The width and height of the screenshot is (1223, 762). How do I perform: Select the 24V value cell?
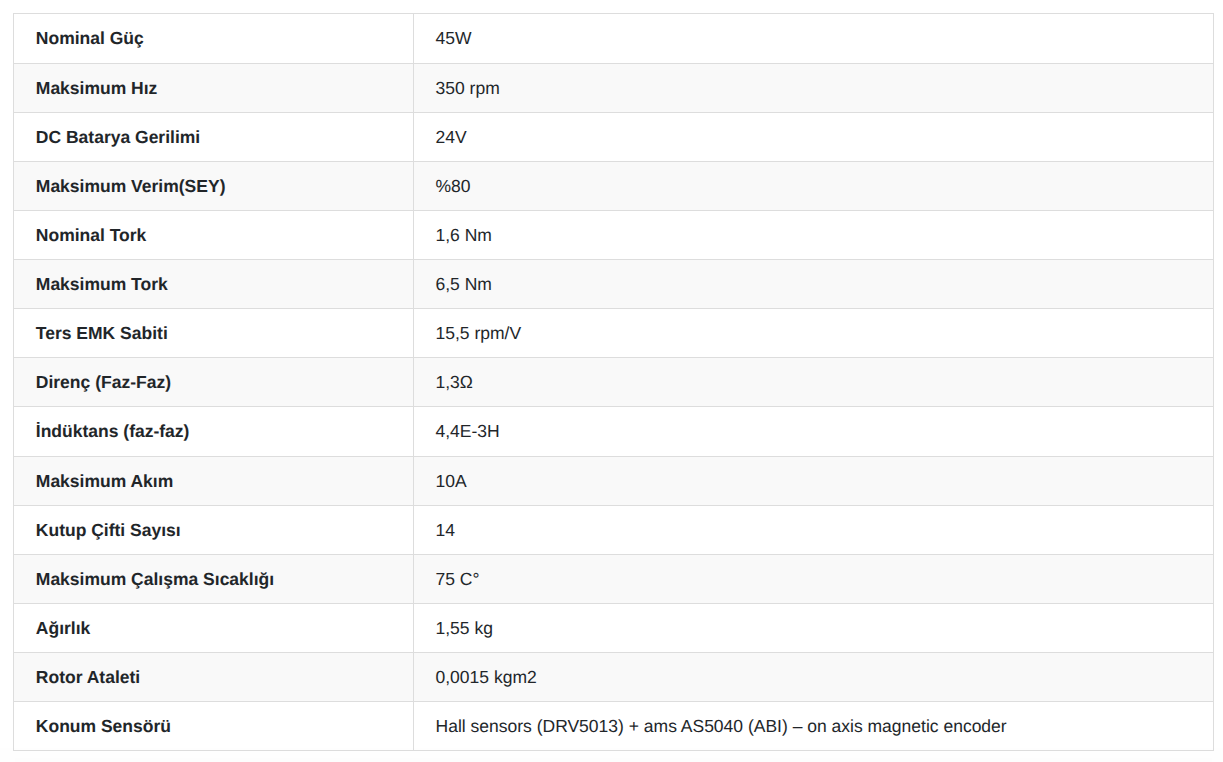[x=813, y=137]
